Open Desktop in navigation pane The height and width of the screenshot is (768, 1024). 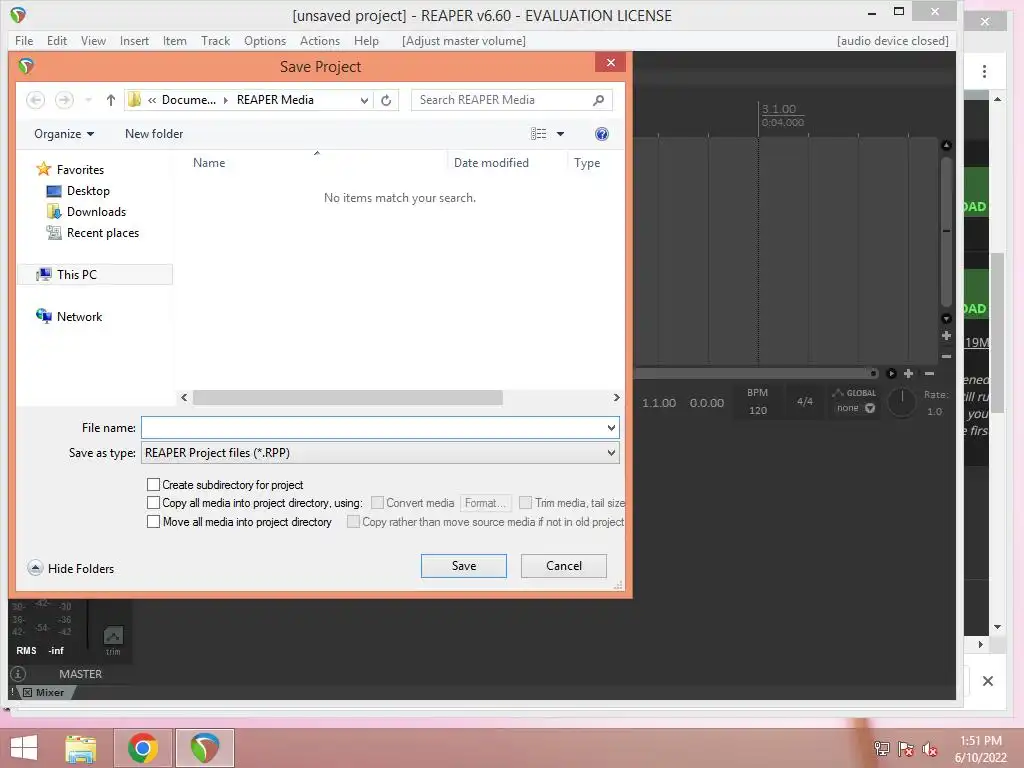pyautogui.click(x=88, y=191)
